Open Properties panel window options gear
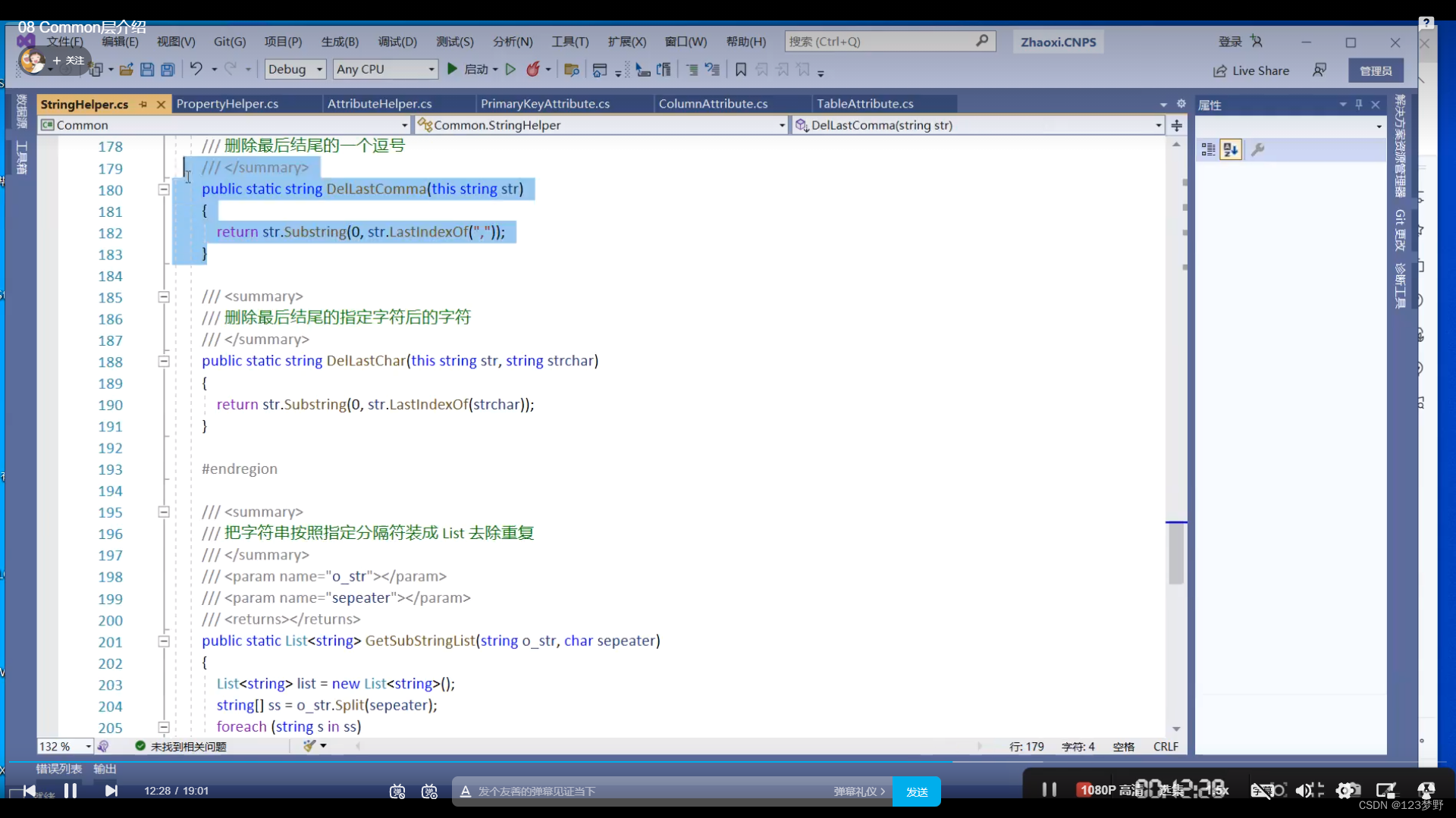The image size is (1456, 818). [x=1181, y=104]
